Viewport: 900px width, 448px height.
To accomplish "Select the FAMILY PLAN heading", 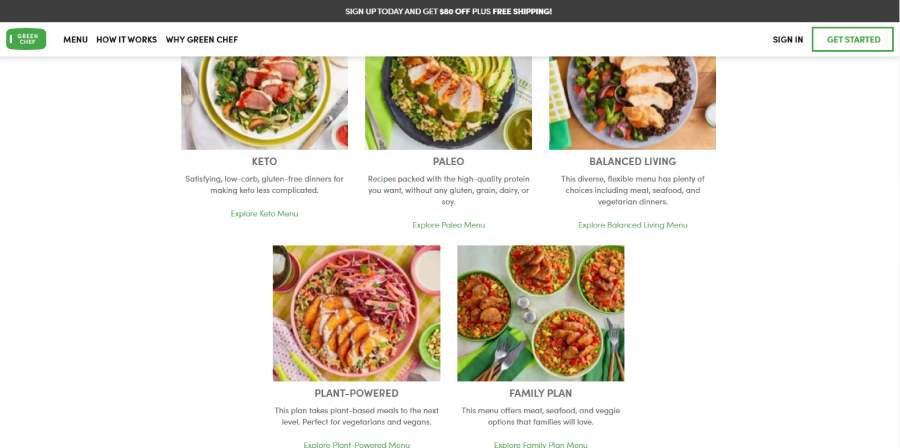I will (x=541, y=394).
